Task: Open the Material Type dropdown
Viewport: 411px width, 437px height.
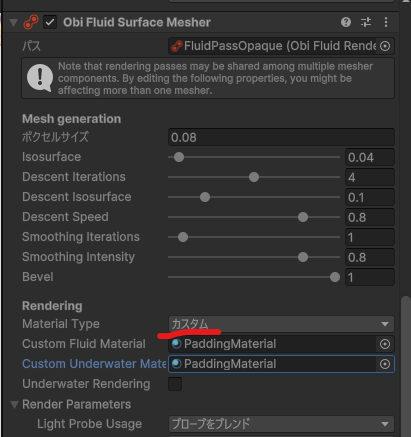Action: click(281, 324)
